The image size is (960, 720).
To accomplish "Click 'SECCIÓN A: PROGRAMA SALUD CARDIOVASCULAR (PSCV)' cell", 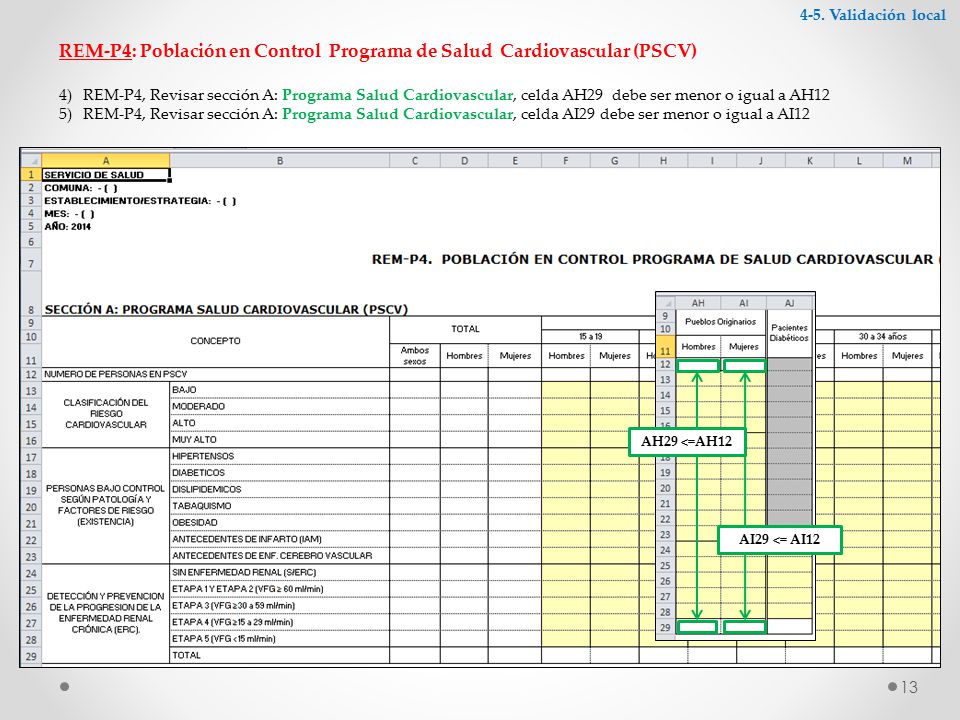I will coord(226,309).
